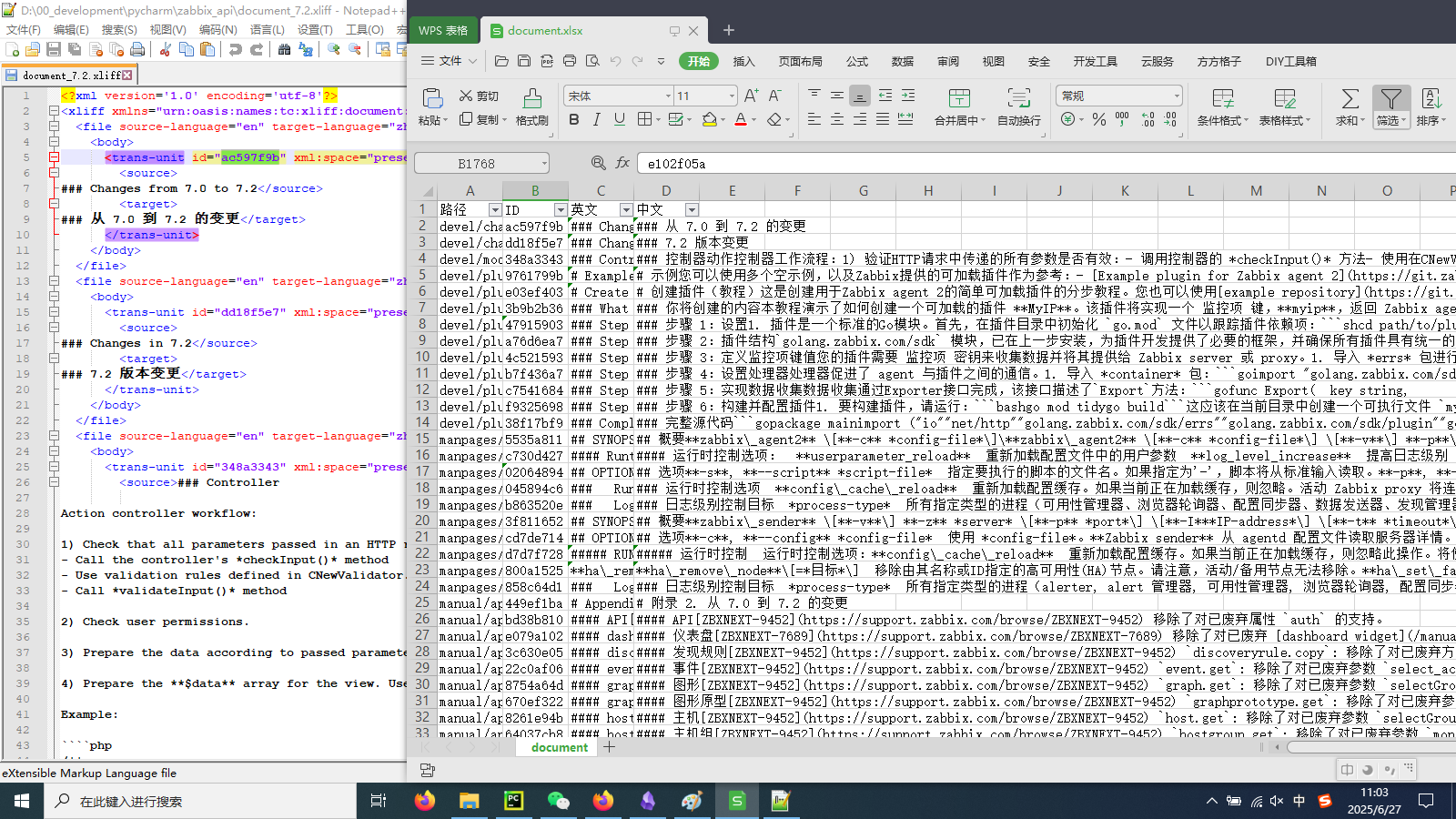Apply red font color A in WPS
Viewport: 1456px width, 819px height.
[x=740, y=119]
